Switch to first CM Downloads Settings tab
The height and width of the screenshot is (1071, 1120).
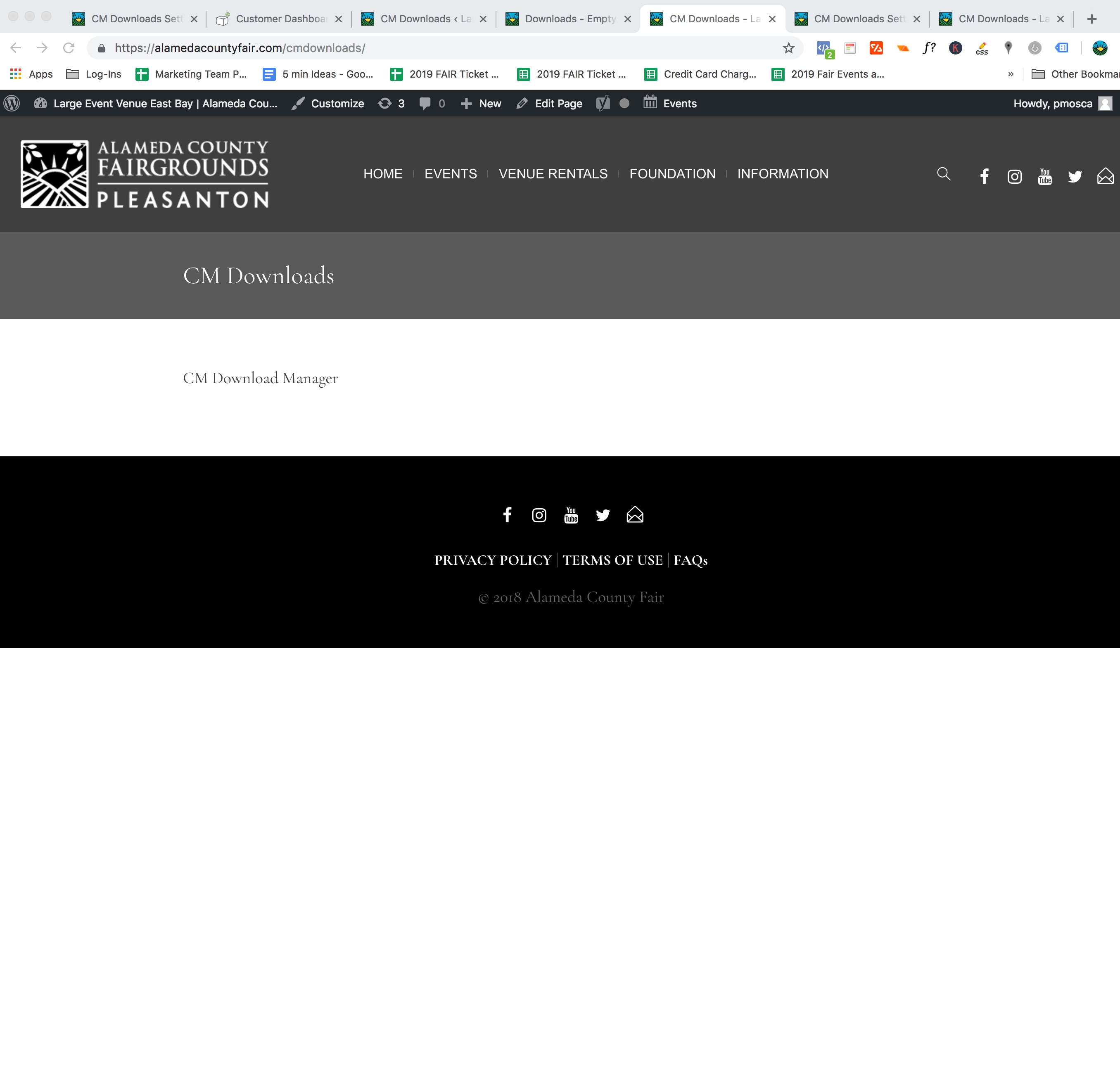[x=135, y=19]
